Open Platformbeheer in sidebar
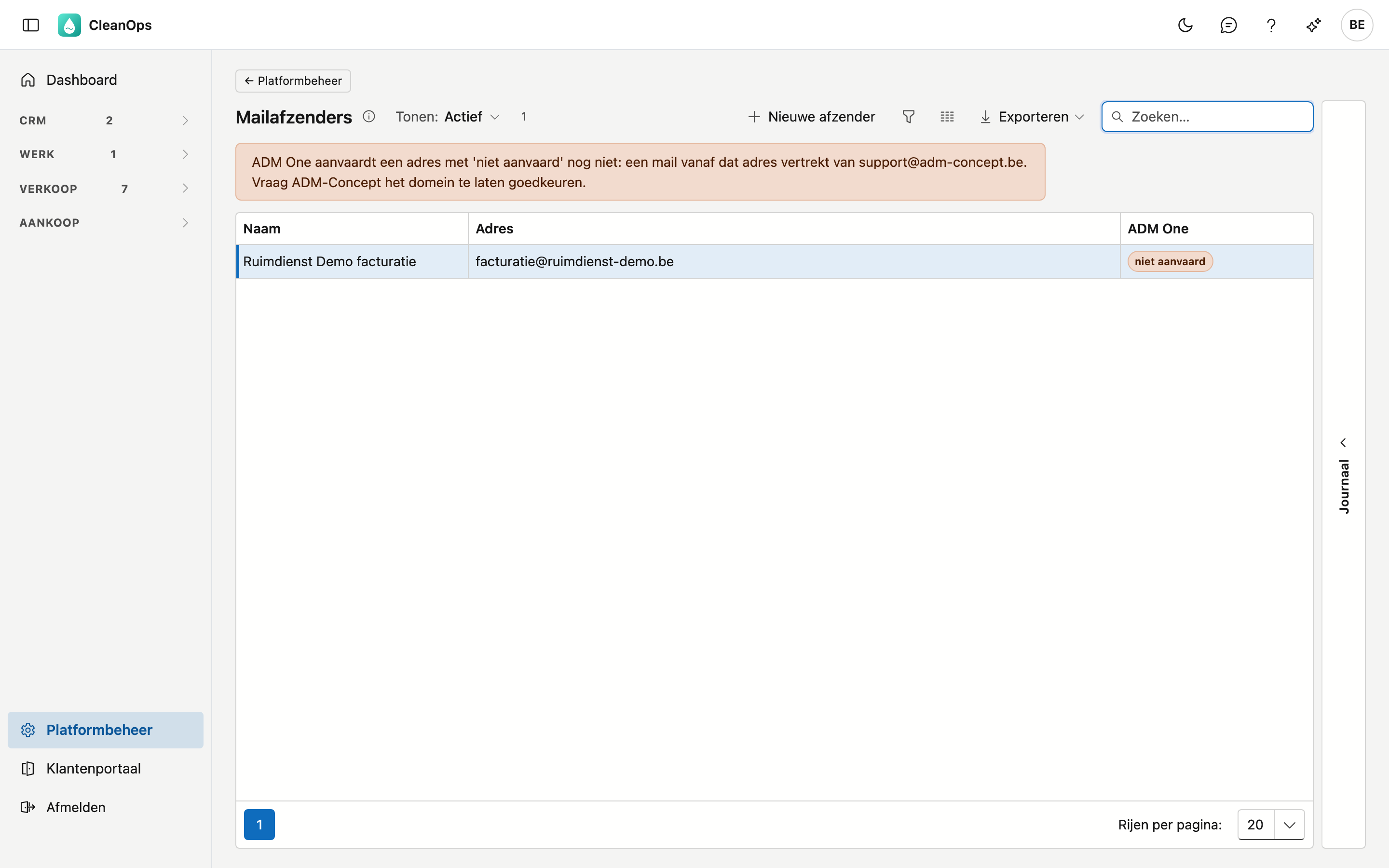1389x868 pixels. (106, 730)
